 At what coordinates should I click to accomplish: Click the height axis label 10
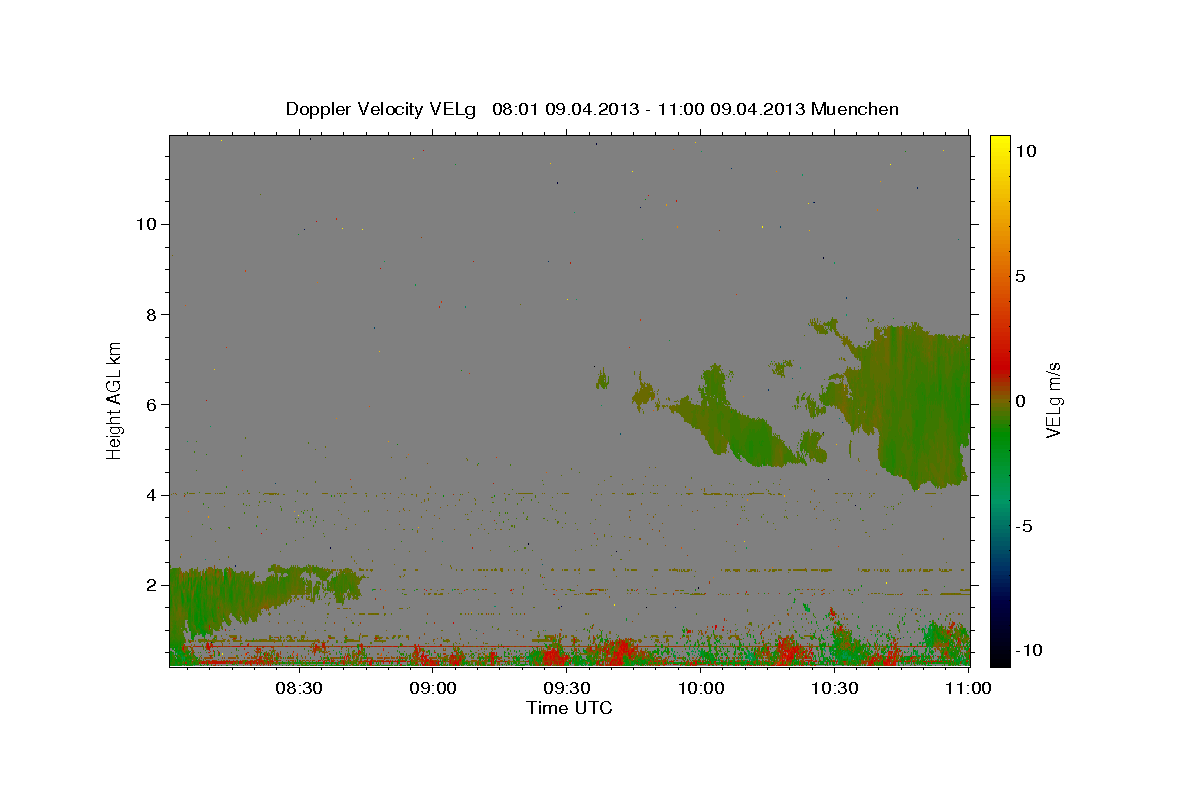tap(146, 224)
